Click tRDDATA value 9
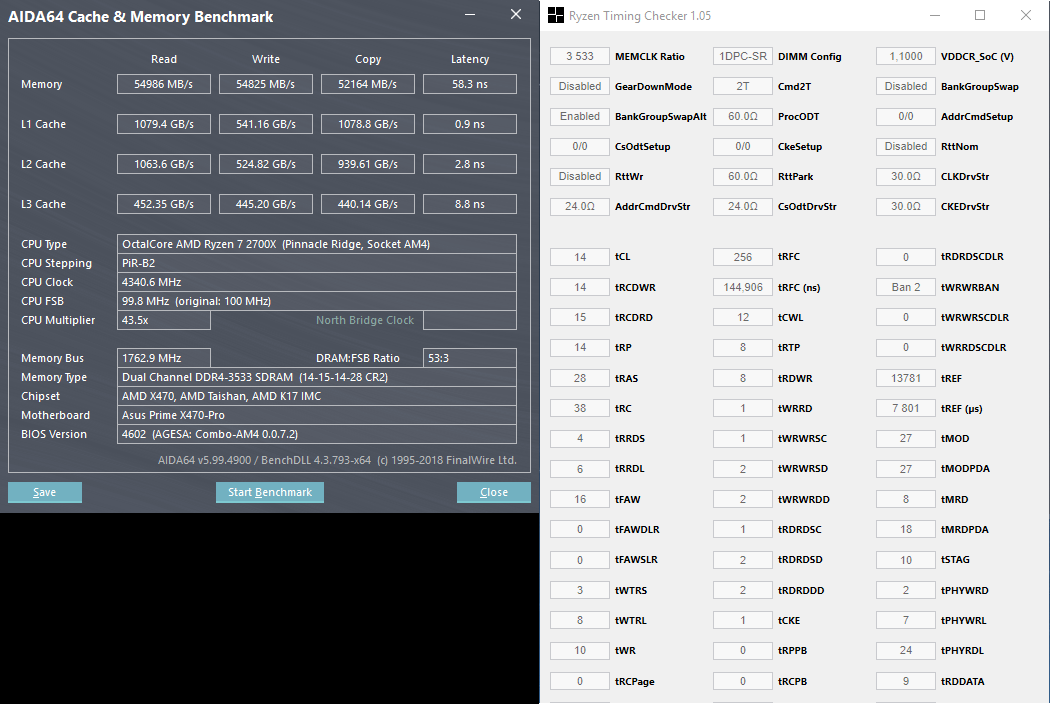 click(906, 681)
